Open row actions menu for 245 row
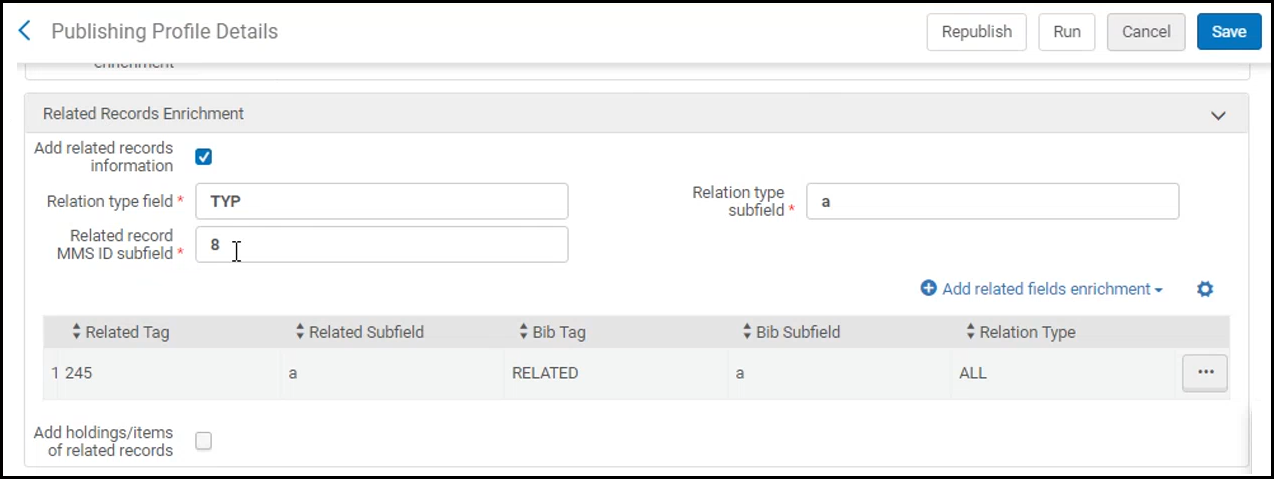The image size is (1274, 479). 1205,372
